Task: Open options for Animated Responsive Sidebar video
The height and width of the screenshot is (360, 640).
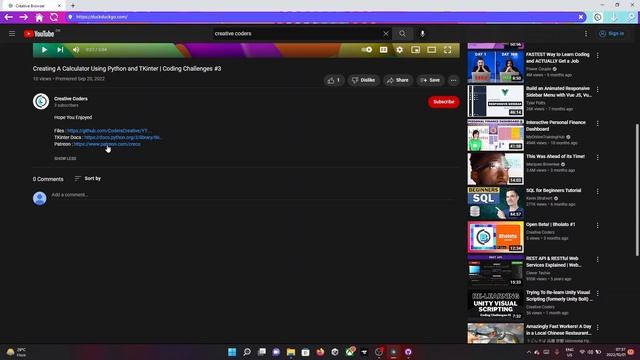Action: pyautogui.click(x=598, y=89)
